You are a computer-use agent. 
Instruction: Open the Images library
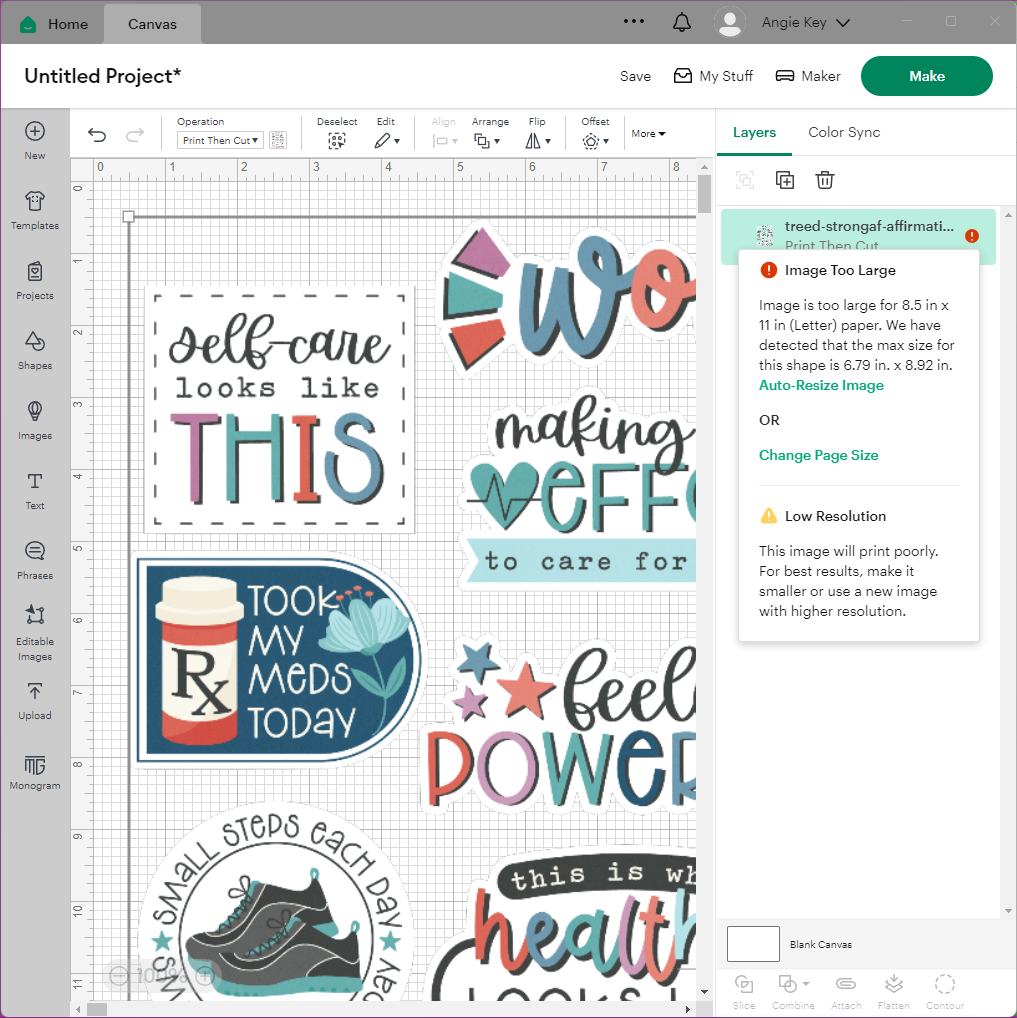[x=35, y=419]
